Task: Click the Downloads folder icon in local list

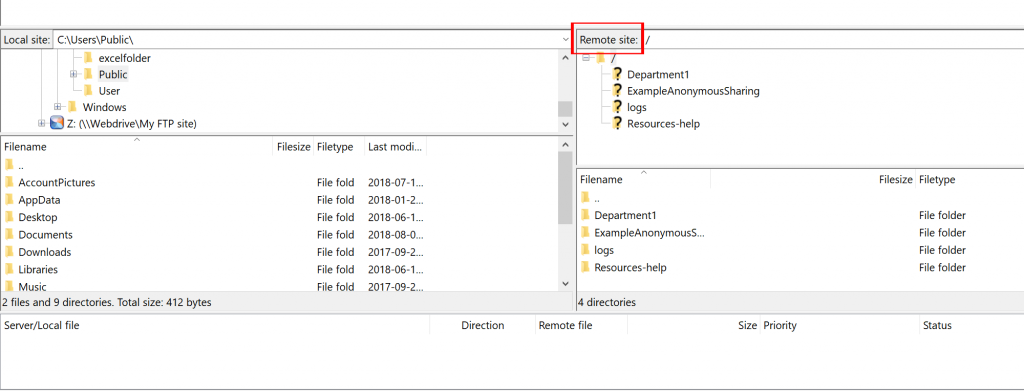Action: [x=9, y=252]
